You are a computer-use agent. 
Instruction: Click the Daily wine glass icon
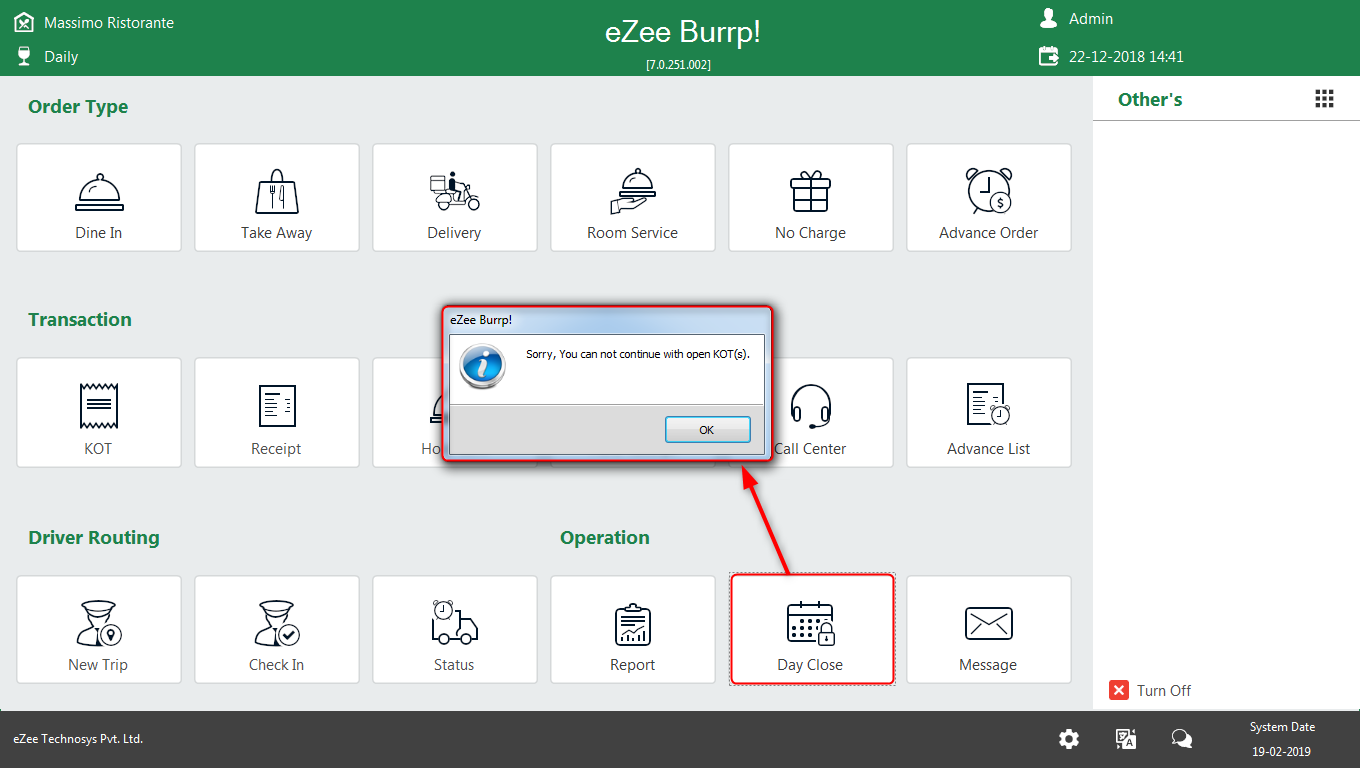24,56
